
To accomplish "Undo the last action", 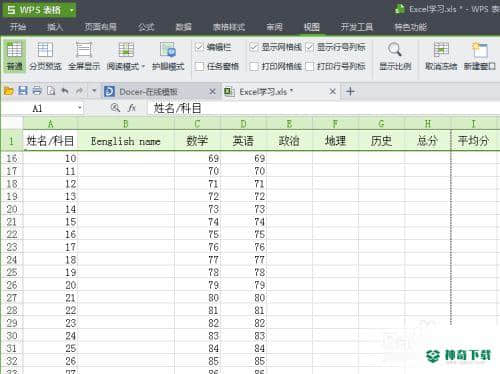I will point(65,91).
